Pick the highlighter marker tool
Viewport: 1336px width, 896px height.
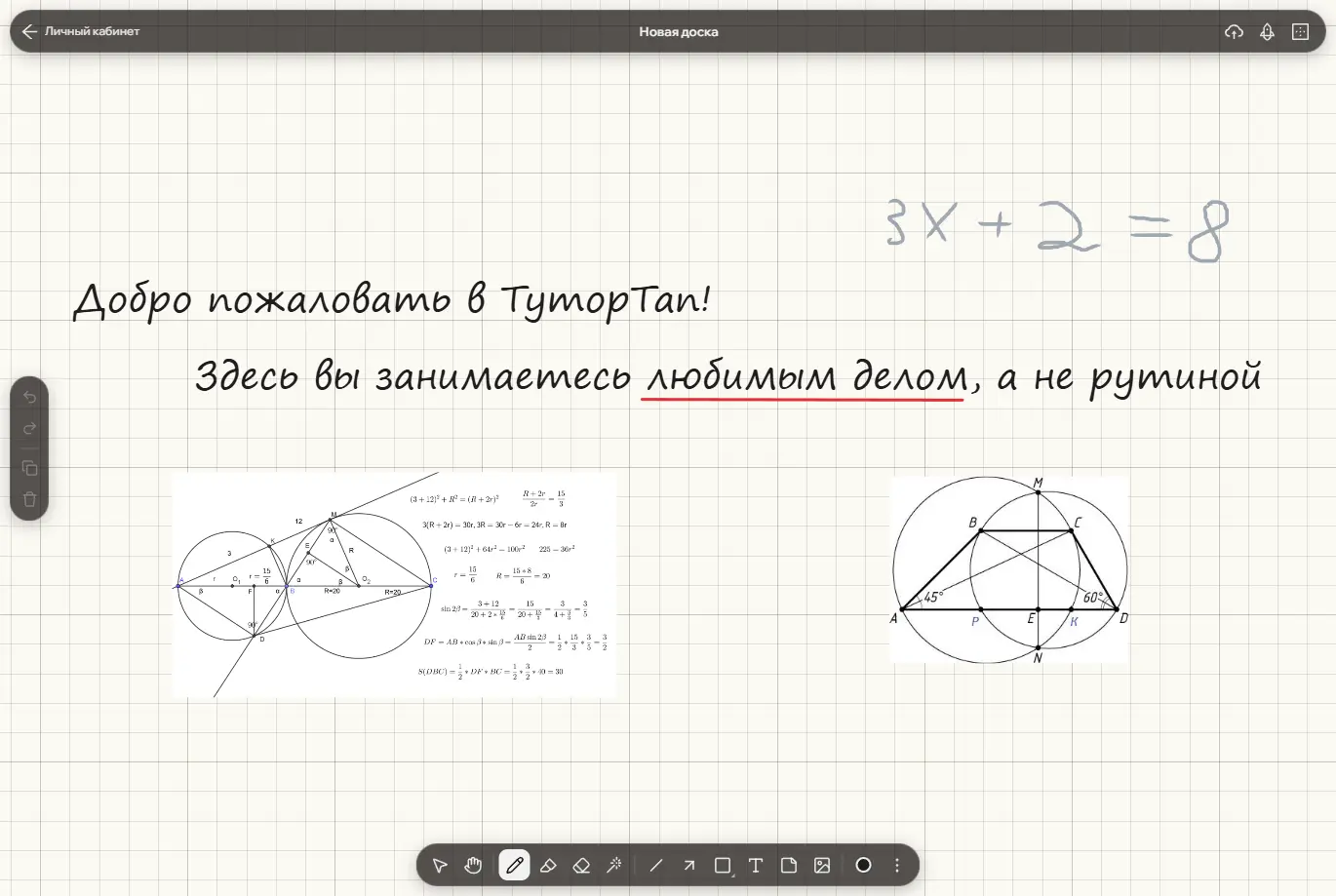coord(548,865)
